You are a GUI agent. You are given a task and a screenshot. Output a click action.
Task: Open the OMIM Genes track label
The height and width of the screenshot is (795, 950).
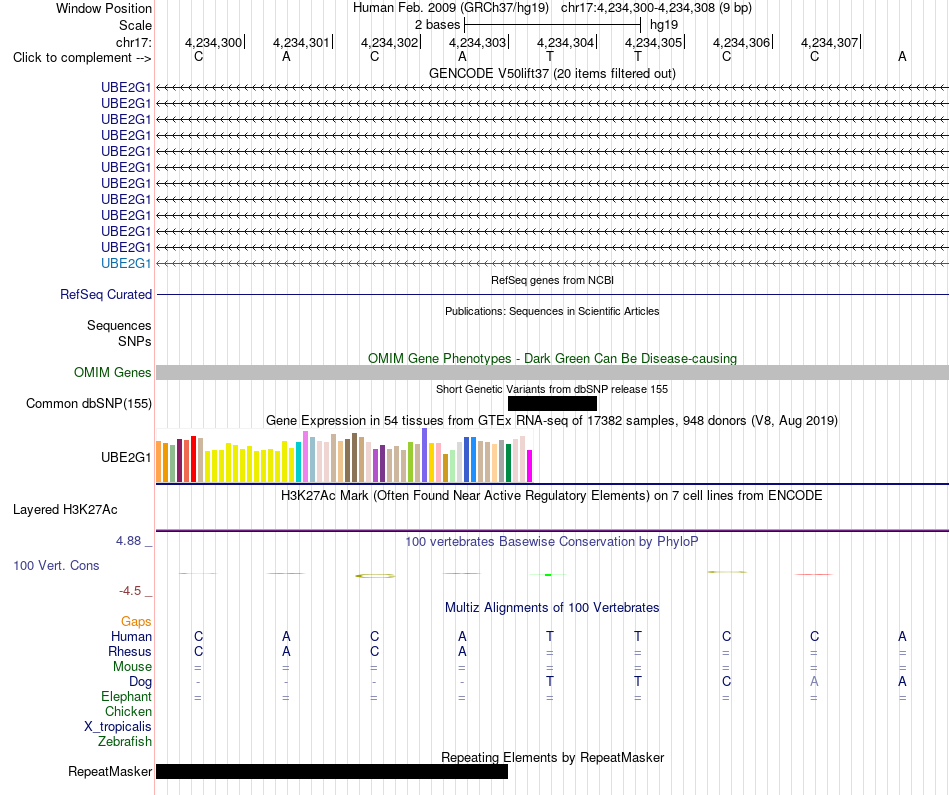tap(112, 373)
